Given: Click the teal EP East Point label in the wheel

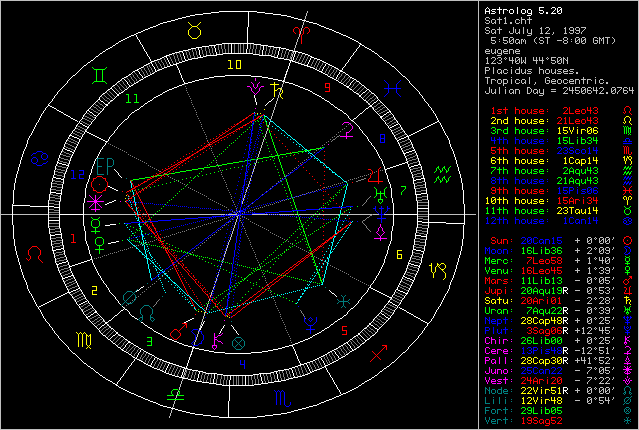Looking at the screenshot, I should click(105, 166).
